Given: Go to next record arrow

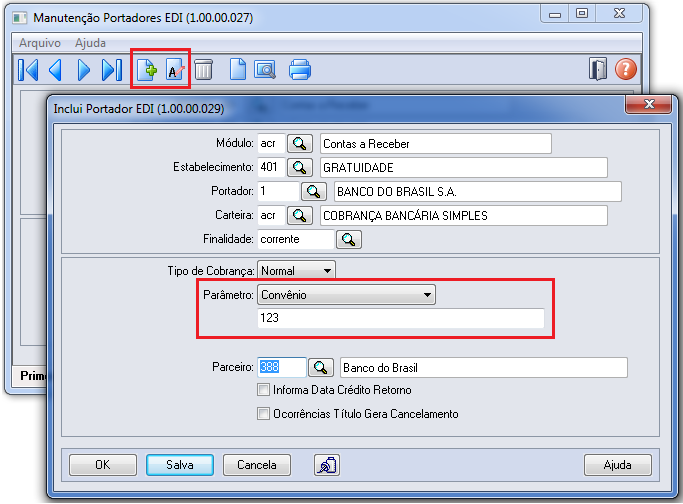Looking at the screenshot, I should pos(84,70).
